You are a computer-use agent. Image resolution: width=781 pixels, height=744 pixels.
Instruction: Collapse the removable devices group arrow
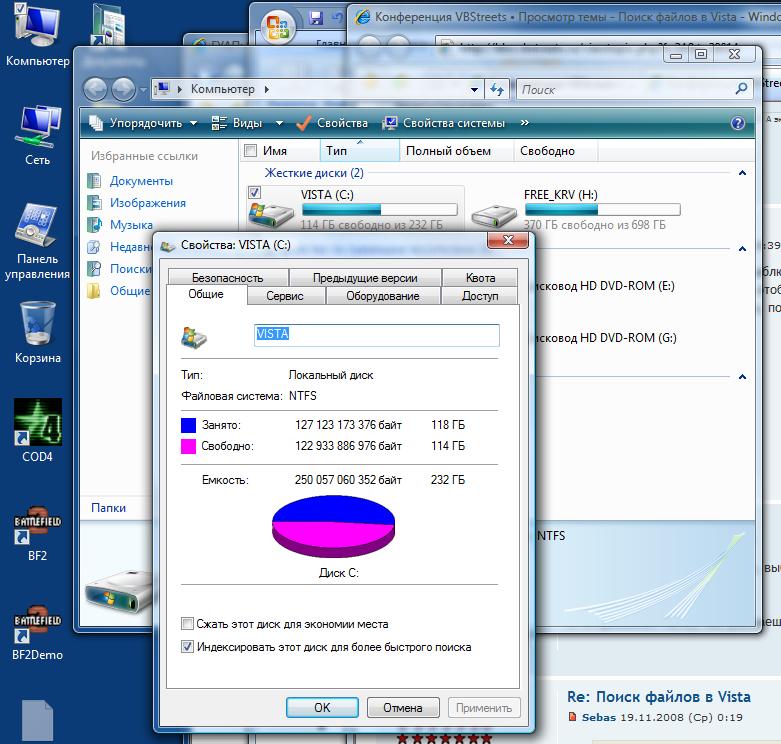coord(742,248)
